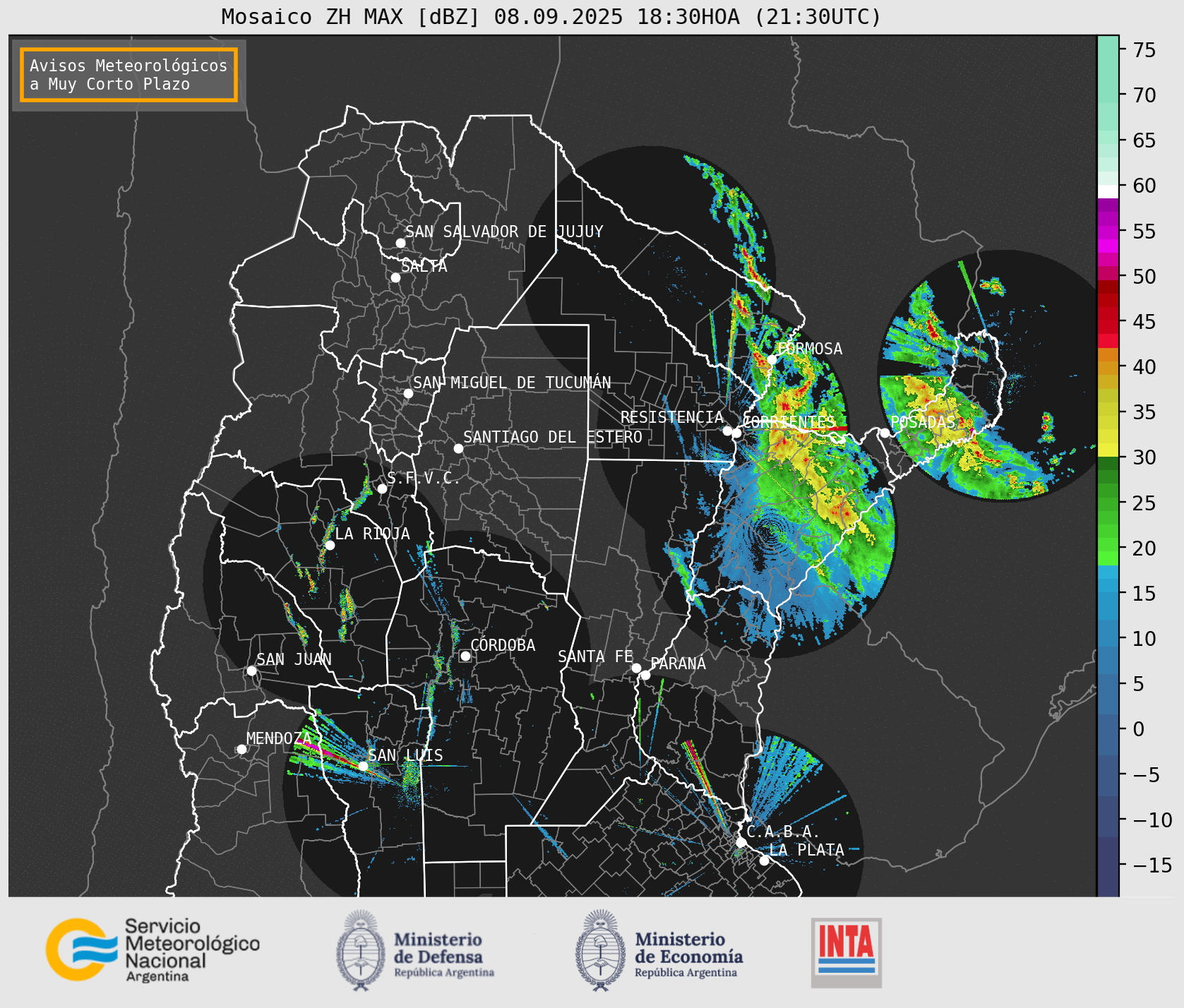Click the RESISTENCIA city label

[x=672, y=417]
